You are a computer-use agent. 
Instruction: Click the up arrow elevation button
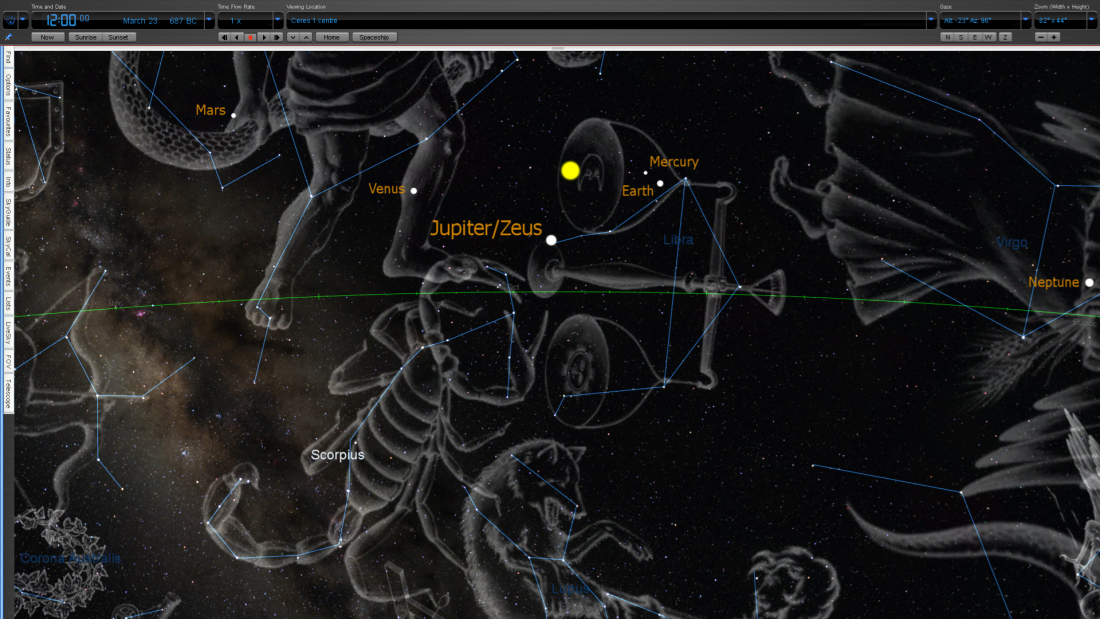pos(307,37)
